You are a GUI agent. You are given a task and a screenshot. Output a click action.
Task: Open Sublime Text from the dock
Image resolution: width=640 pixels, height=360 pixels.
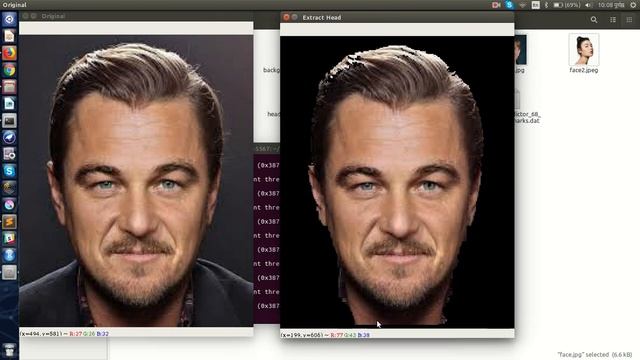[x=9, y=222]
